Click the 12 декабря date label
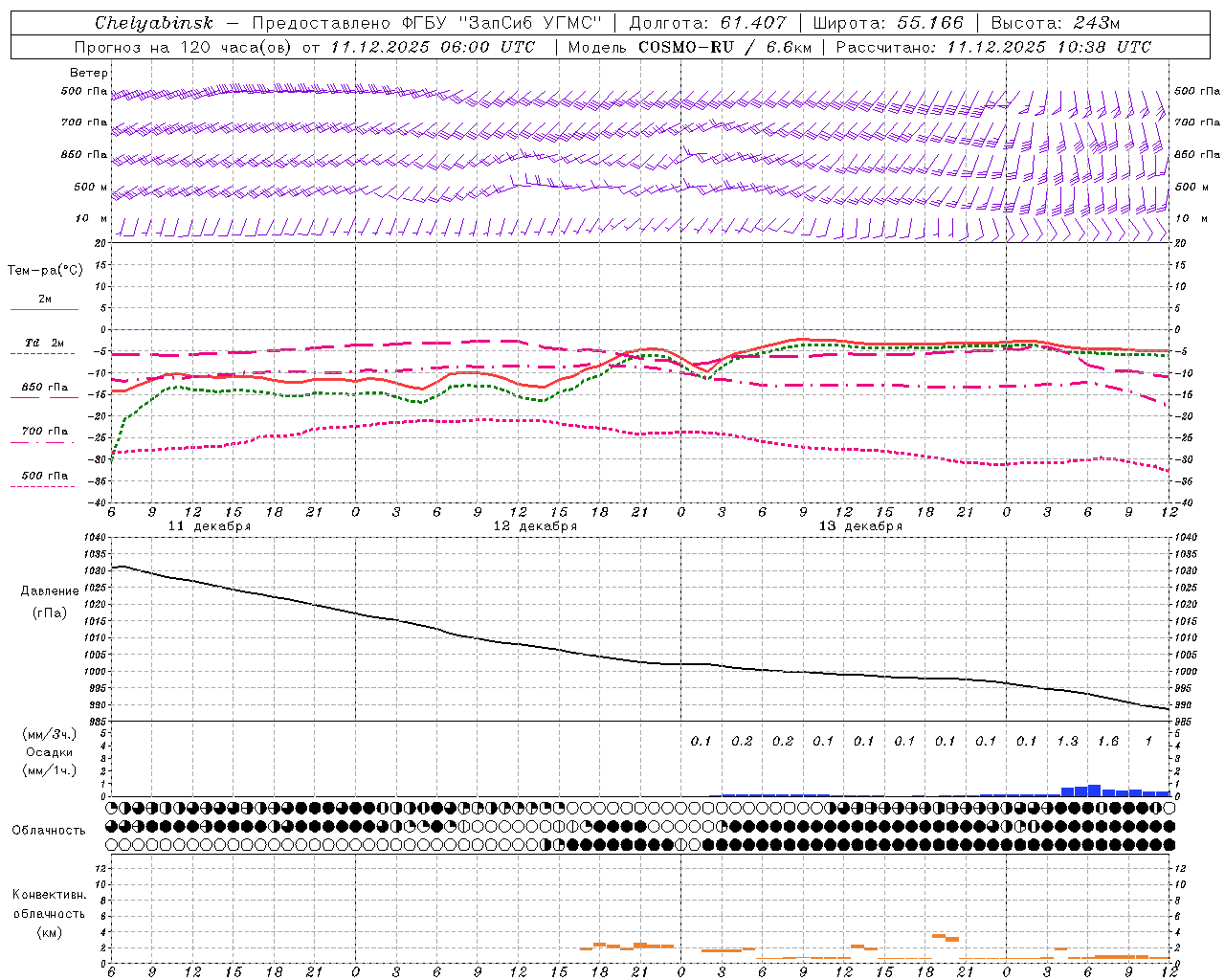 pos(535,526)
